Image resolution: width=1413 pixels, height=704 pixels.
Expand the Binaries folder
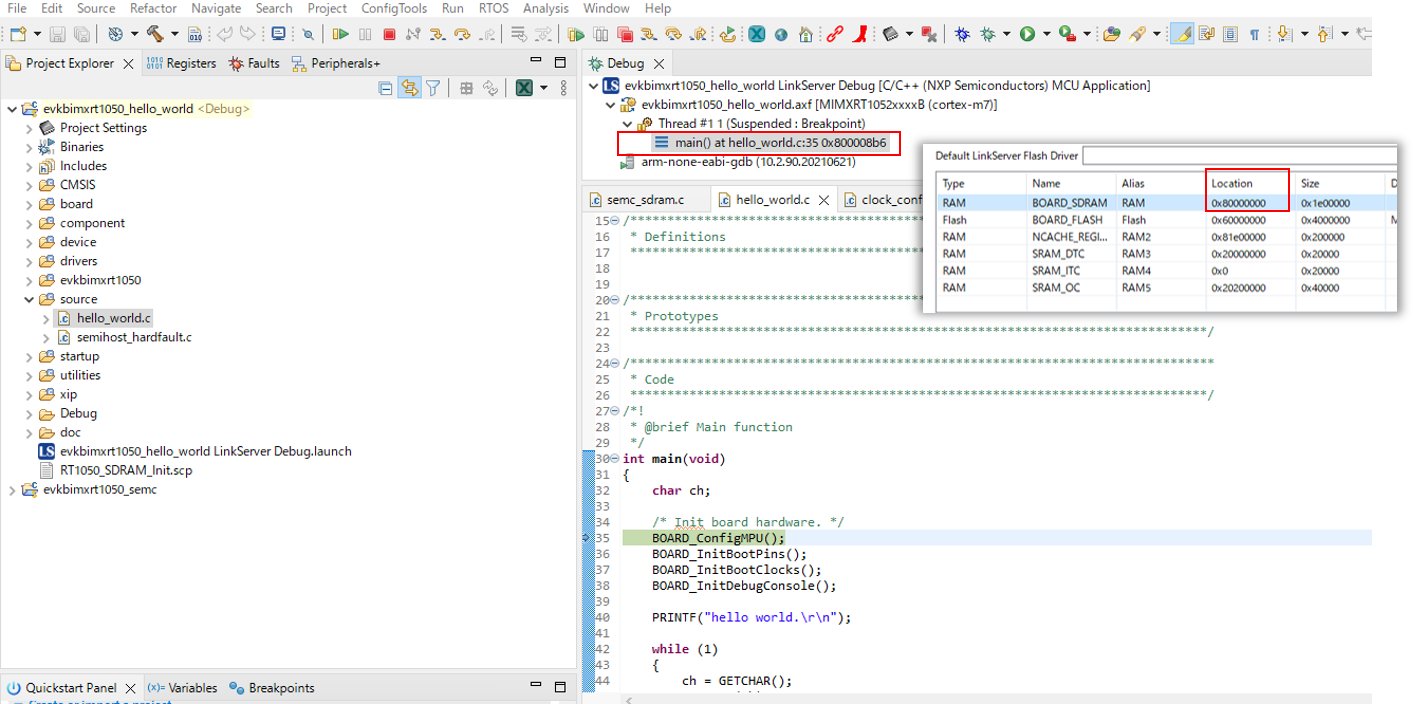tap(29, 147)
